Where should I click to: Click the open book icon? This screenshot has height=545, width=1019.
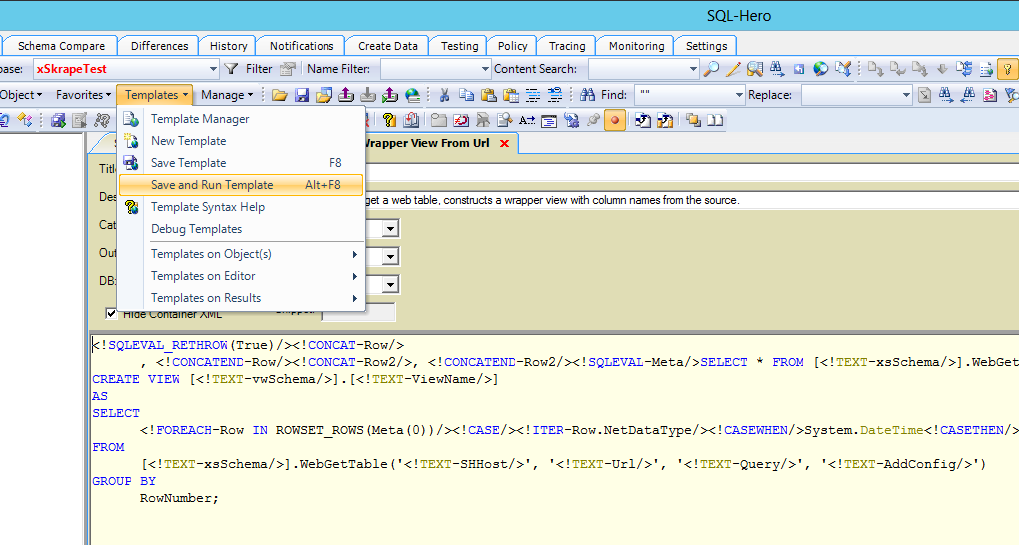[x=715, y=120]
